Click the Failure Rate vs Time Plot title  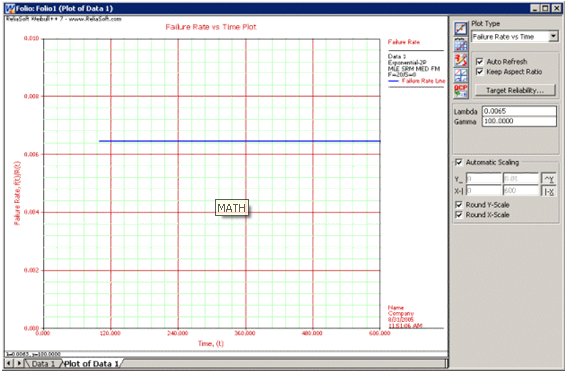(211, 27)
